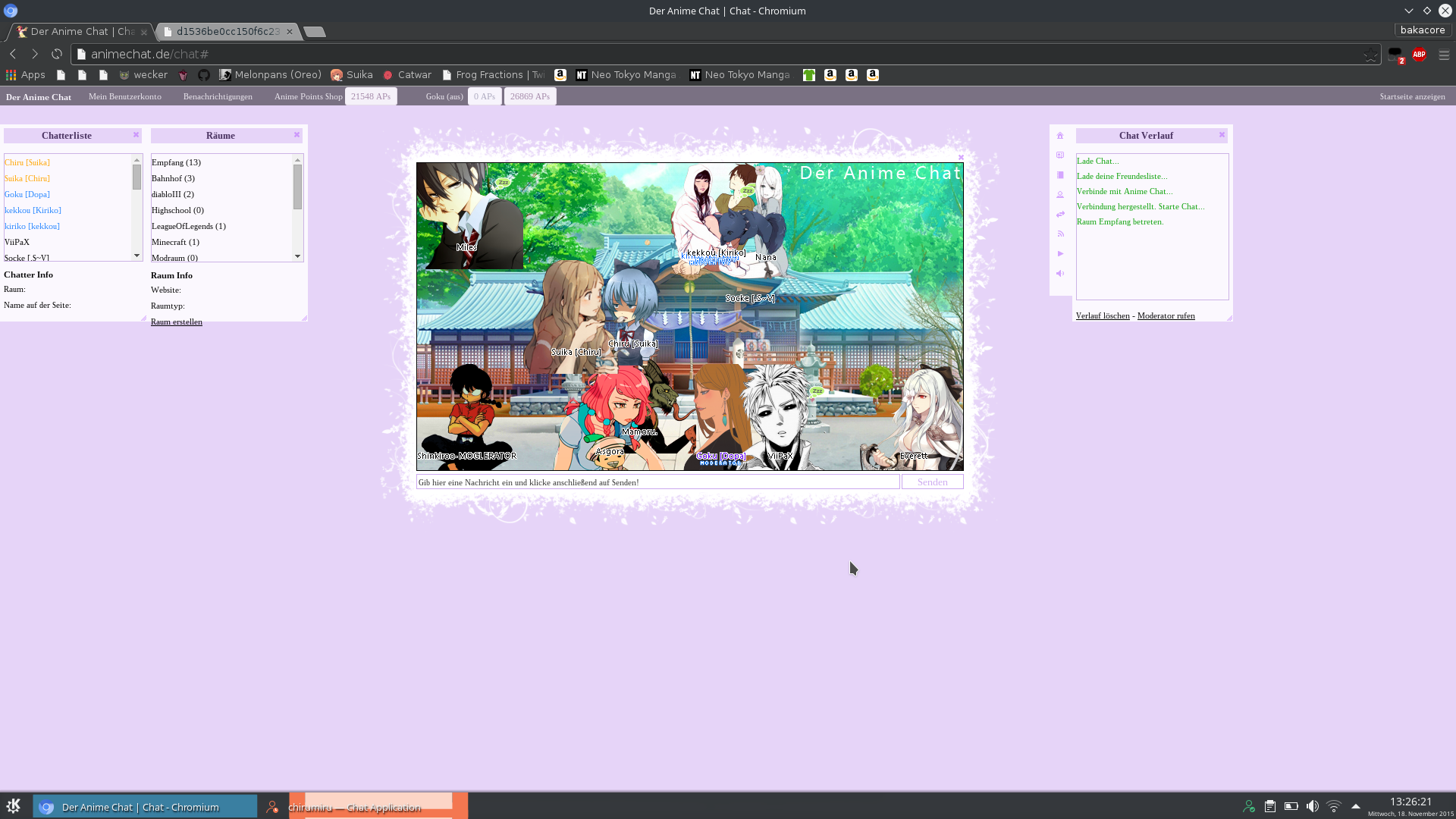Close the chat room image window

click(x=961, y=158)
